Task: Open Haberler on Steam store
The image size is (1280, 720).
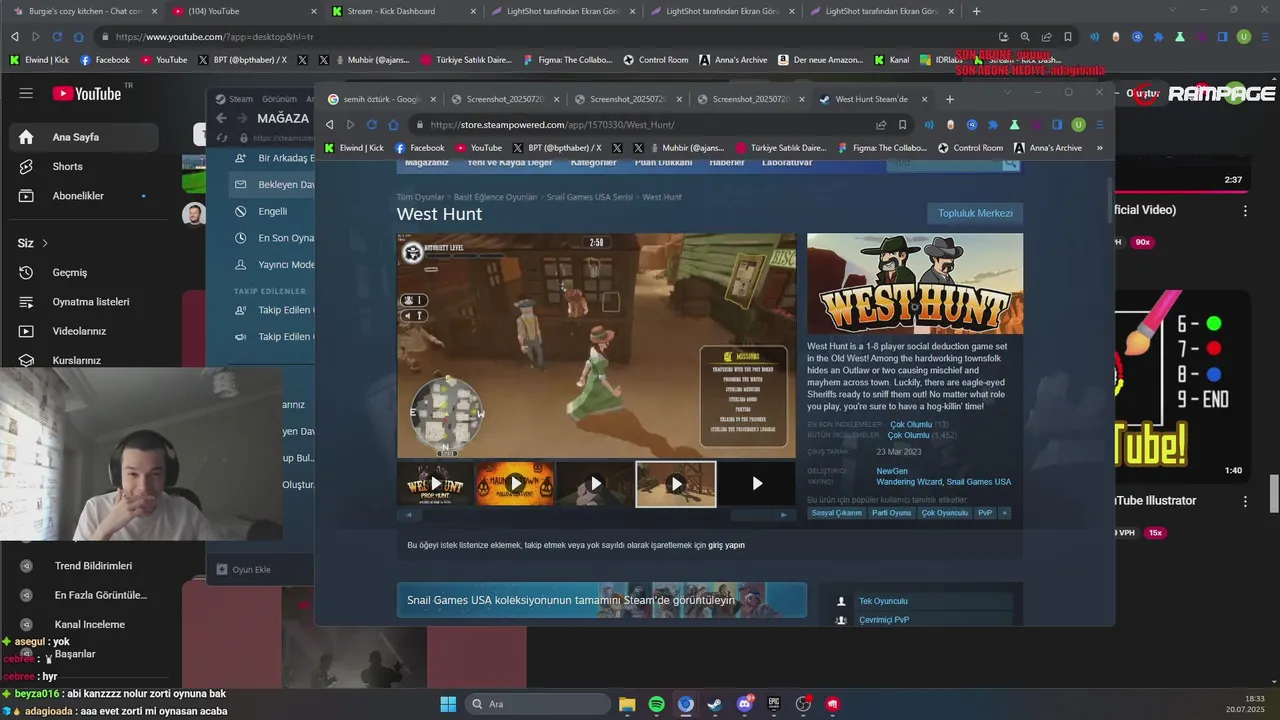Action: coord(727,163)
